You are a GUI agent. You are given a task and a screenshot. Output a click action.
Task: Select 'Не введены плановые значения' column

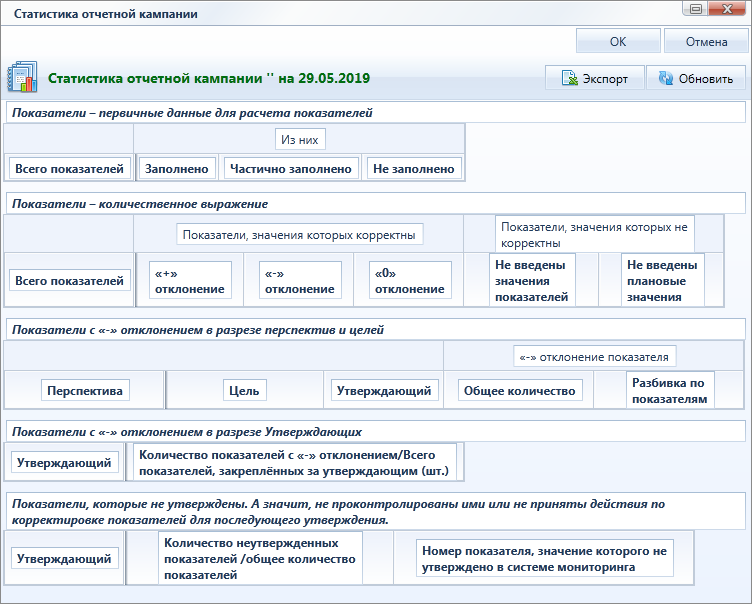tap(662, 281)
